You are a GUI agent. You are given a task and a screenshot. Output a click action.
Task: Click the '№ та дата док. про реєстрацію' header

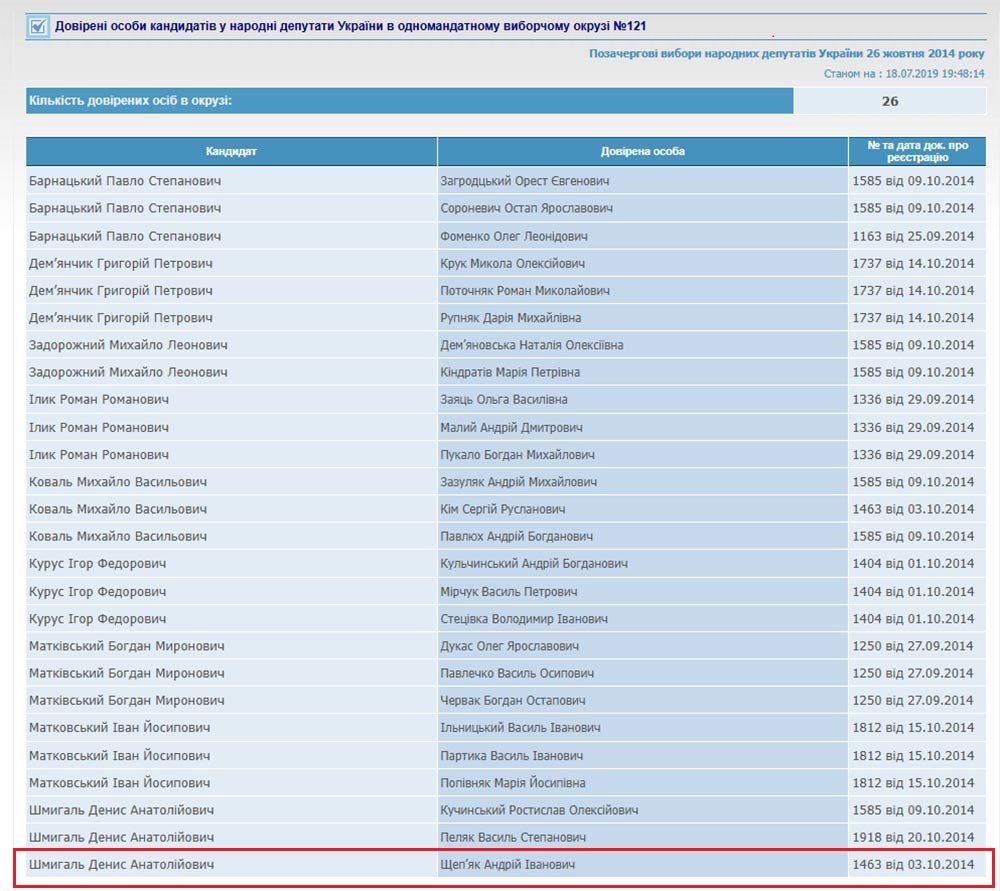(916, 151)
